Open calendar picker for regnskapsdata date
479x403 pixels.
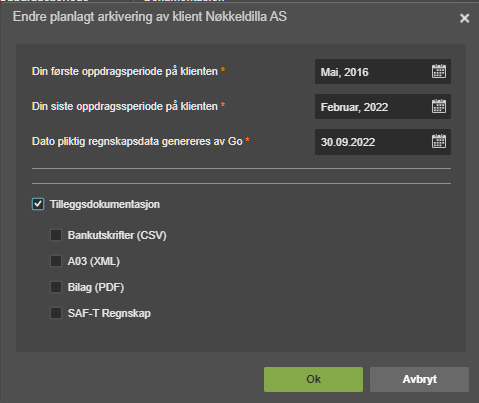[439, 141]
